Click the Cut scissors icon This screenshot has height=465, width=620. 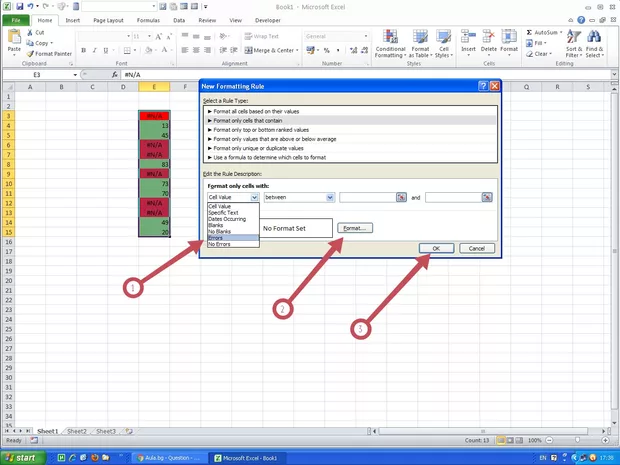coord(30,32)
